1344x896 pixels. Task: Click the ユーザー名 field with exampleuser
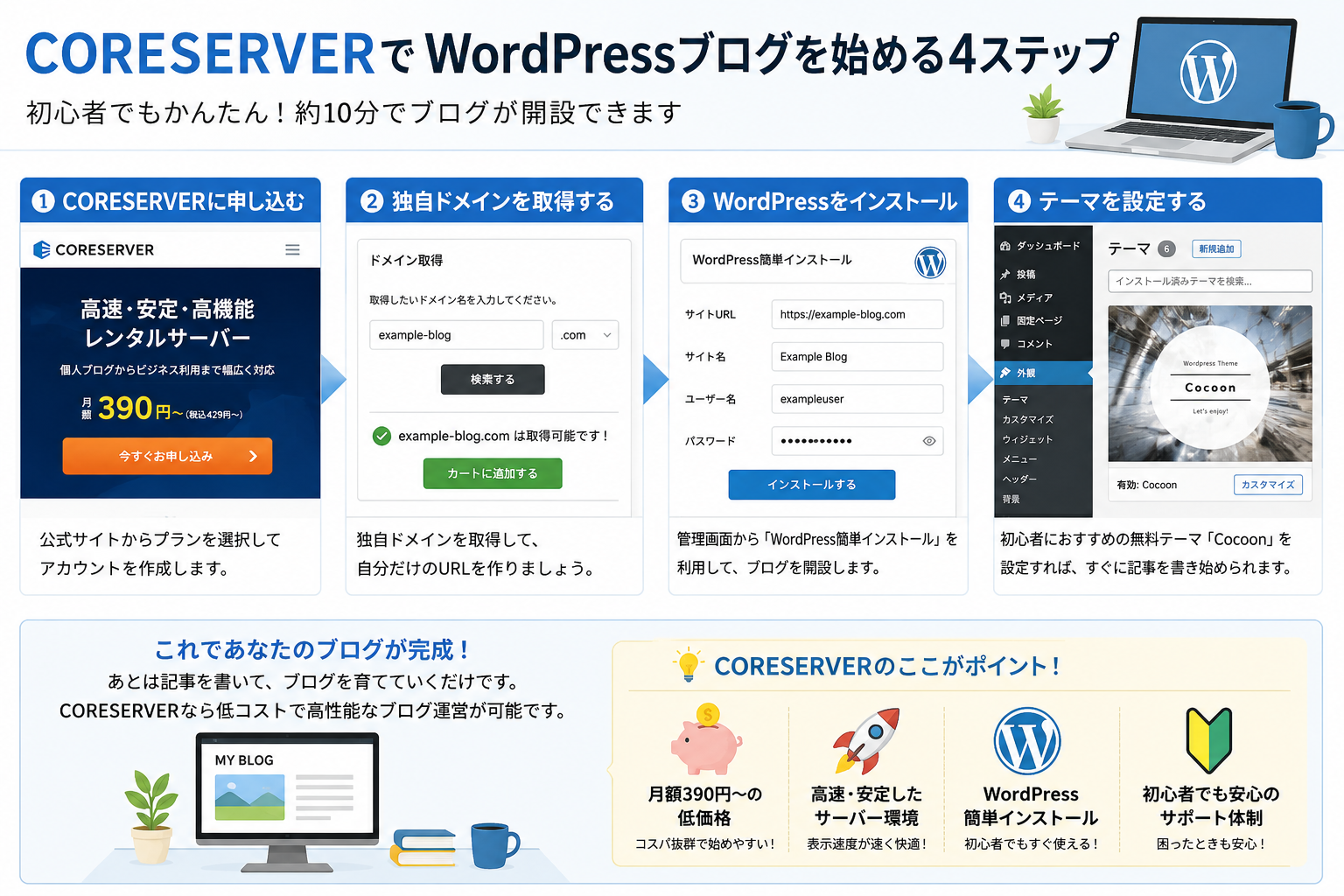click(x=857, y=399)
